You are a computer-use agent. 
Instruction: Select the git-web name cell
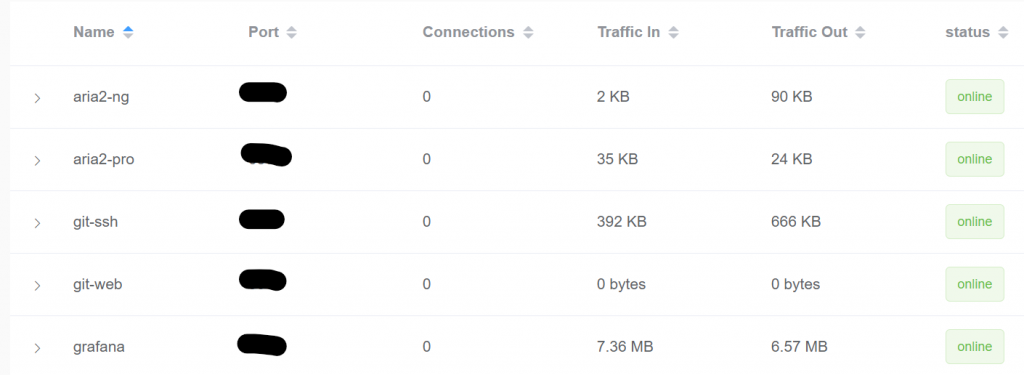pos(97,284)
